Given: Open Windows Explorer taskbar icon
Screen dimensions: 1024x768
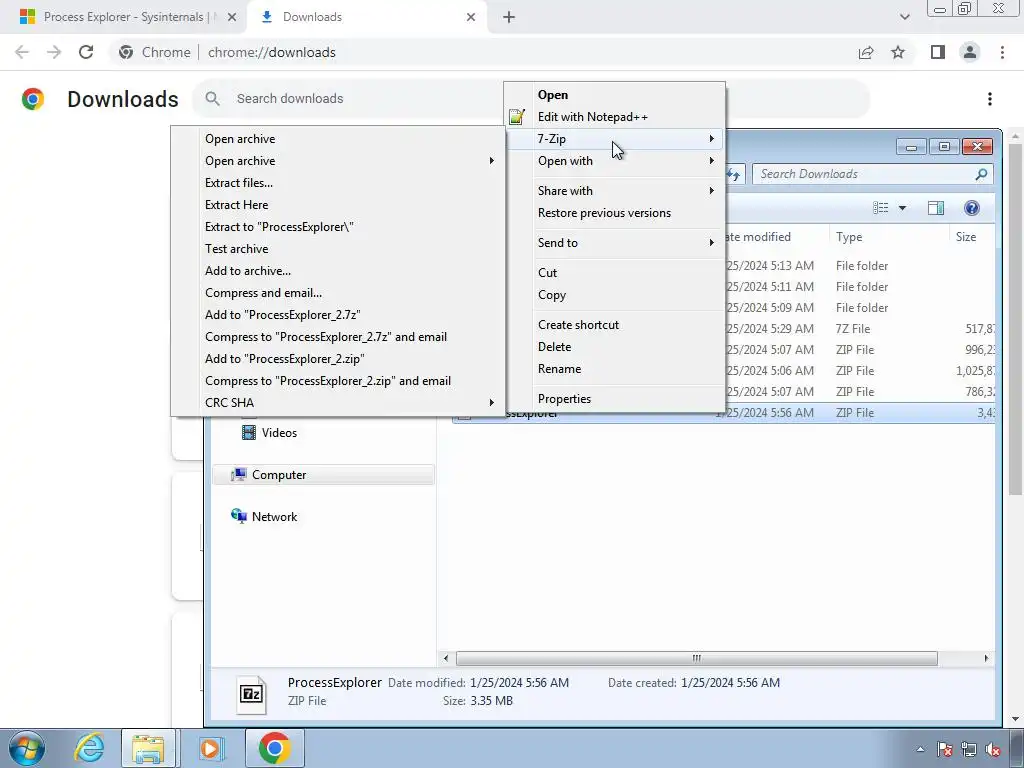Looking at the screenshot, I should click(148, 748).
